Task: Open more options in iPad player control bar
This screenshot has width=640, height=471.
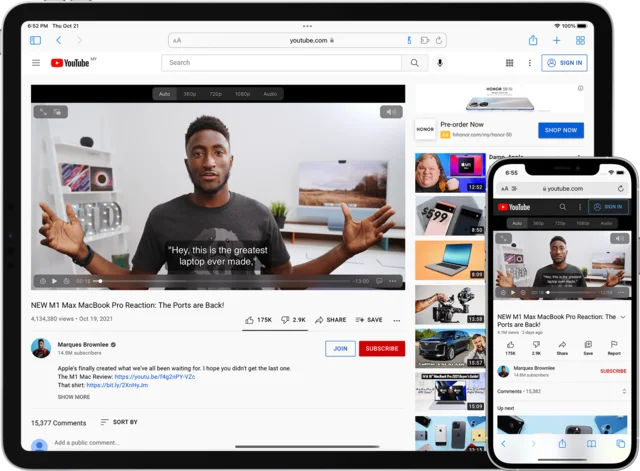Action: tap(393, 281)
